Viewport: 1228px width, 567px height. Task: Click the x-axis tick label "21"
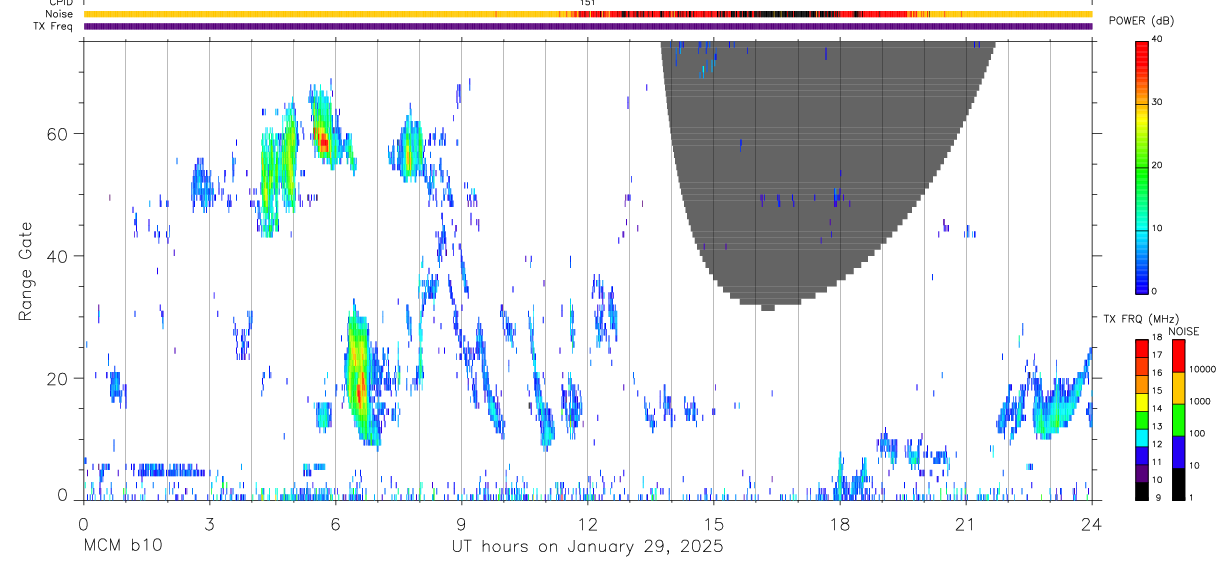pyautogui.click(x=965, y=524)
